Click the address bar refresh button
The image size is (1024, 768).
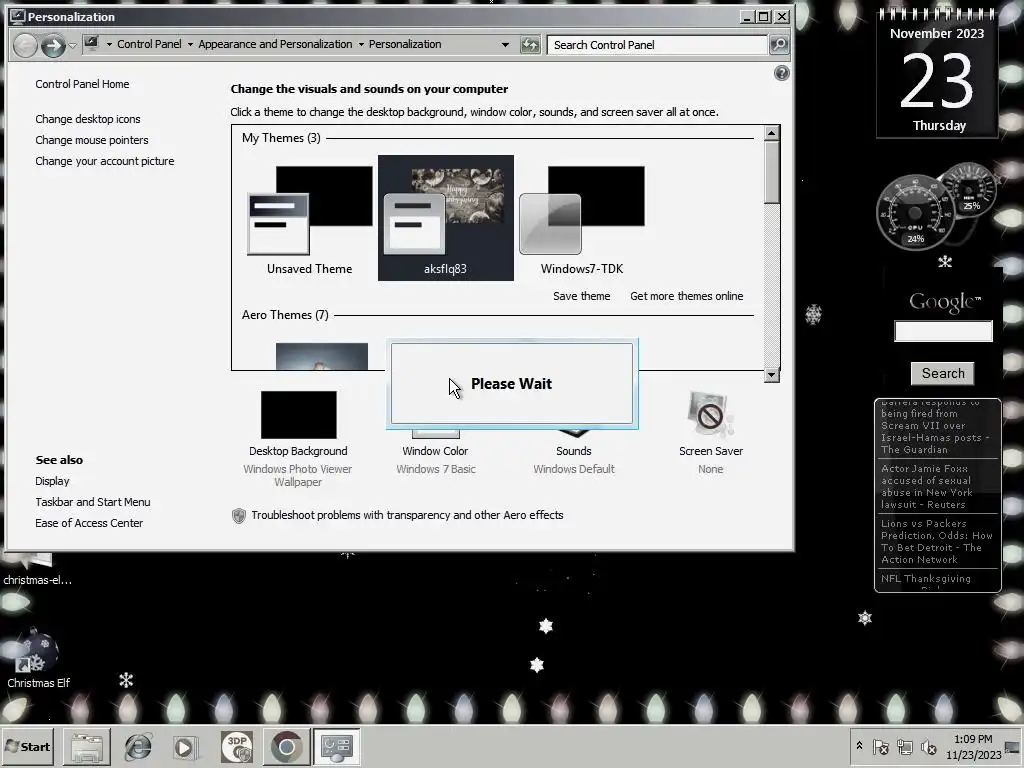pos(530,44)
